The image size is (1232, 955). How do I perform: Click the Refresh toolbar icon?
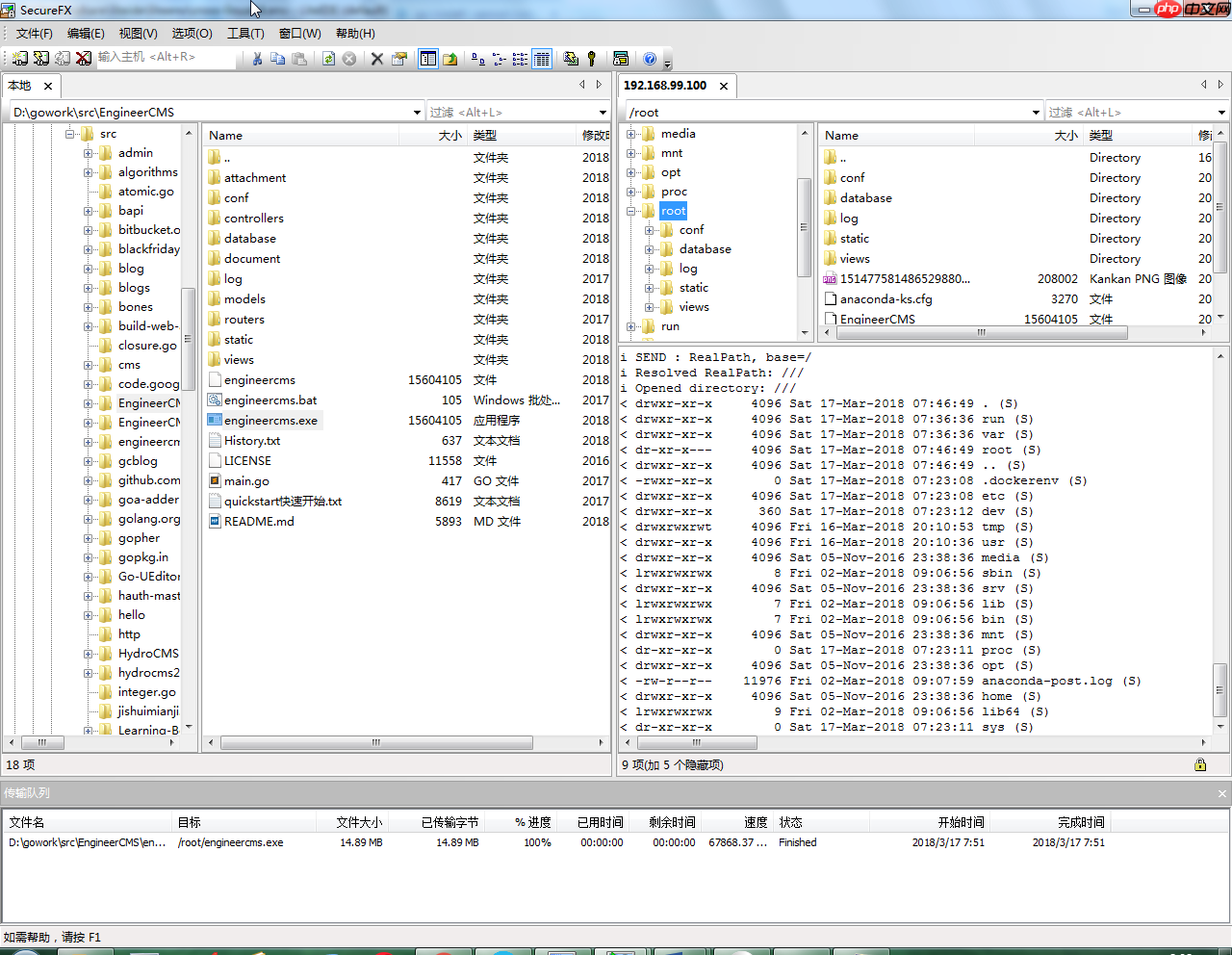(329, 59)
